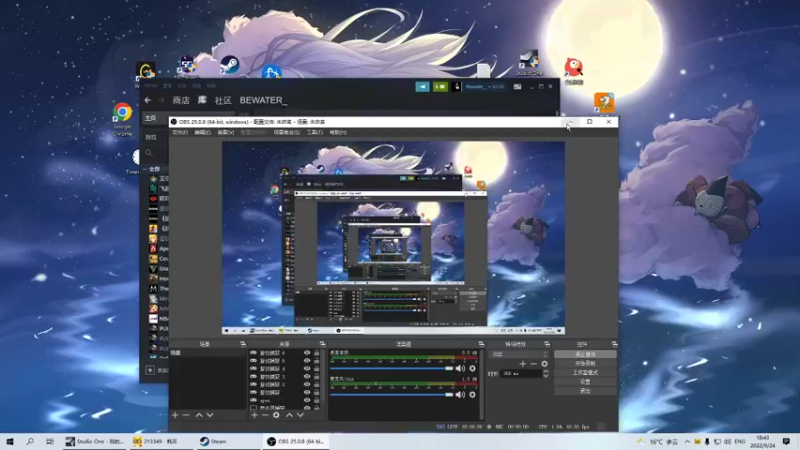Open OBS 文件(F) menu

point(180,133)
